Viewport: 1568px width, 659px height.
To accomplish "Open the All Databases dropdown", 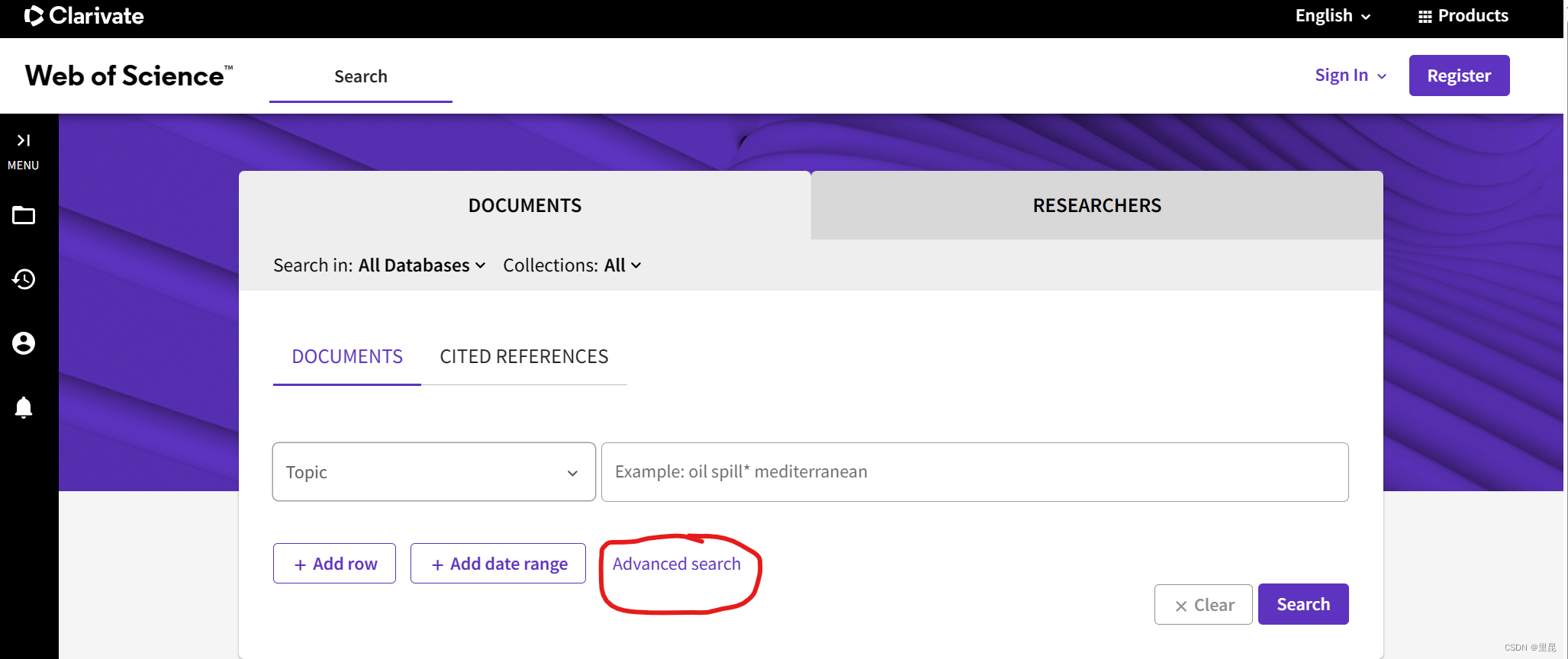I will coord(422,265).
